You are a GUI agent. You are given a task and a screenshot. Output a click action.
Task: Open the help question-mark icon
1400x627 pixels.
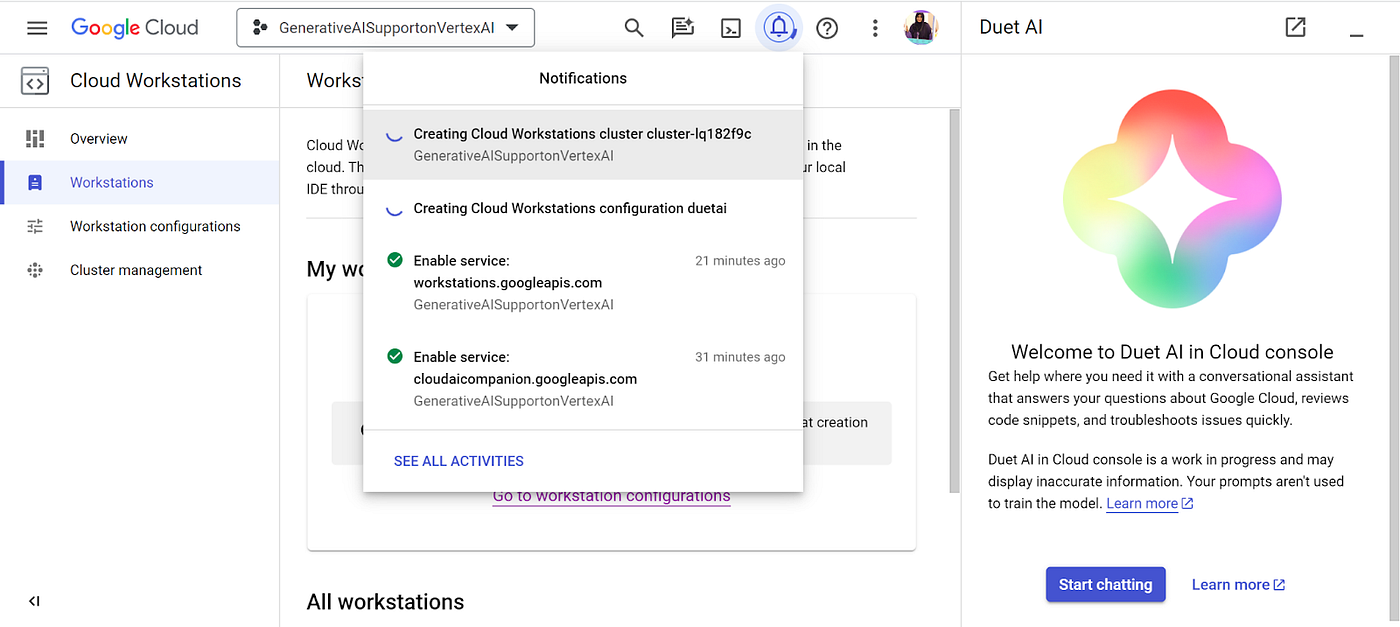pyautogui.click(x=827, y=28)
